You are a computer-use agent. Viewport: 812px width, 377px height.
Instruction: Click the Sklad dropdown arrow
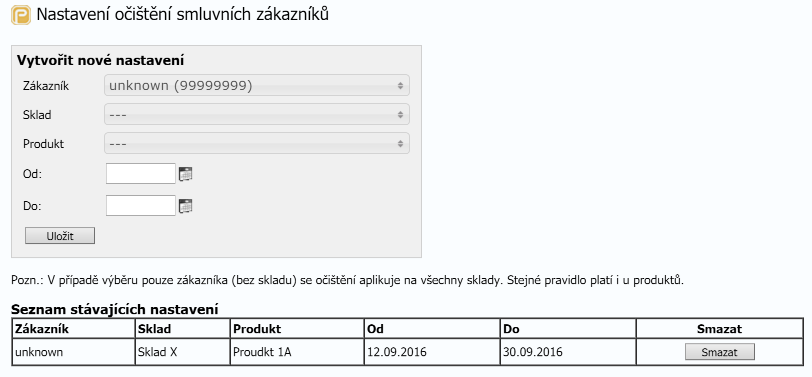(x=400, y=114)
